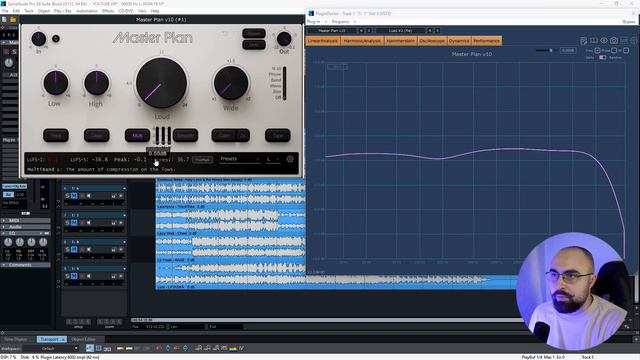Mute the fourth track with M button
This screenshot has width=640, height=360.
pos(74,276)
